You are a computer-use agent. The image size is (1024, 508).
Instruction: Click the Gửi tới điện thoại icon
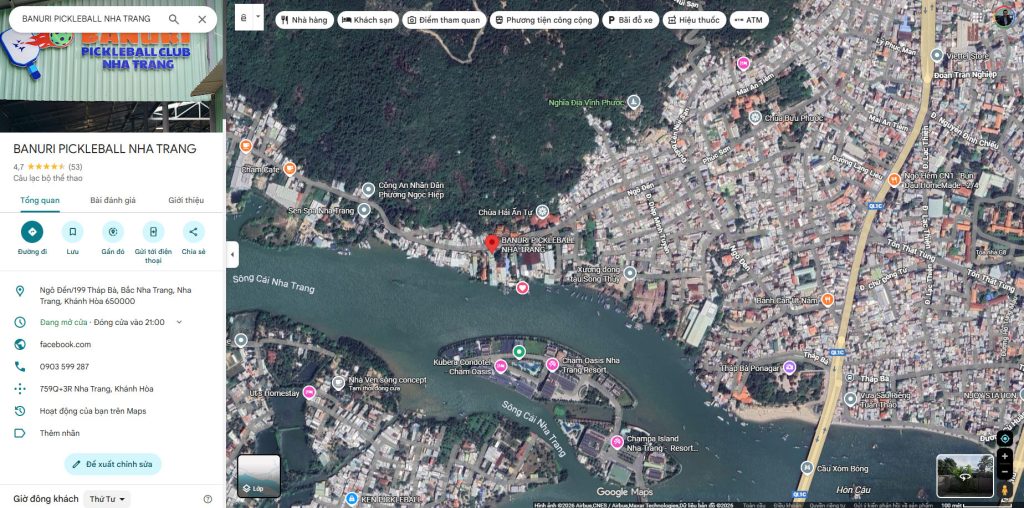pos(153,232)
